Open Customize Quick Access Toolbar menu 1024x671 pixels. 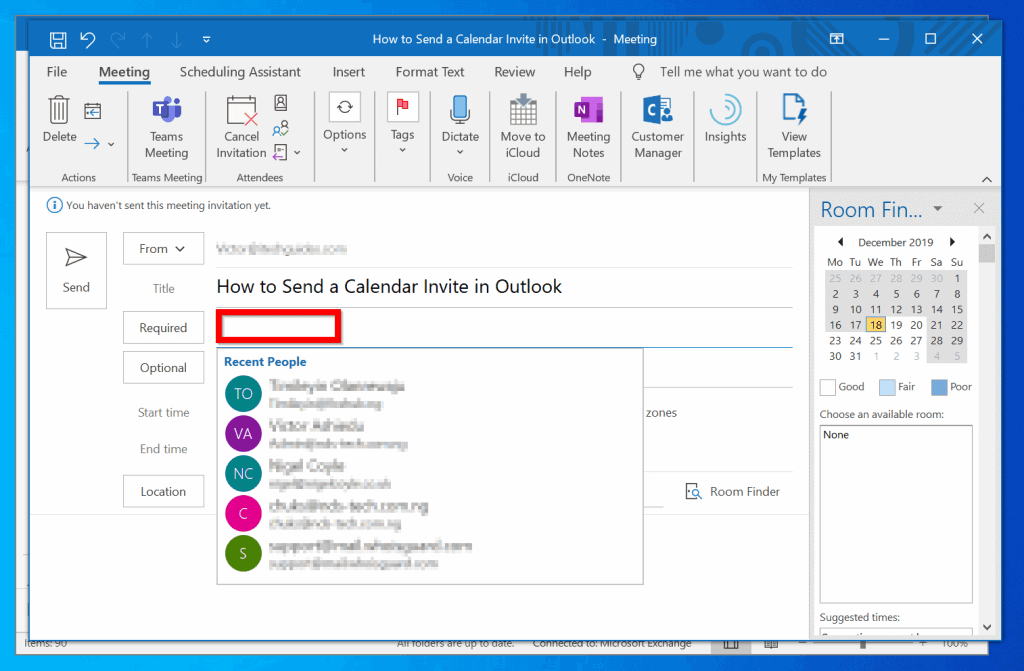(x=206, y=40)
